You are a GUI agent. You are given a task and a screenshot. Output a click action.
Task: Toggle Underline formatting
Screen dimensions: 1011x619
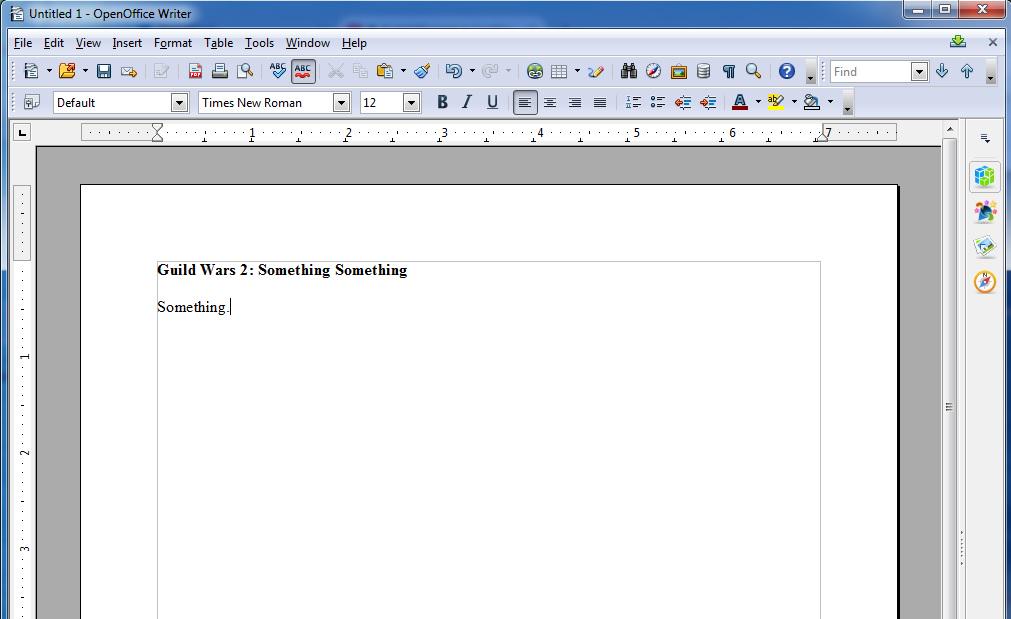click(492, 102)
